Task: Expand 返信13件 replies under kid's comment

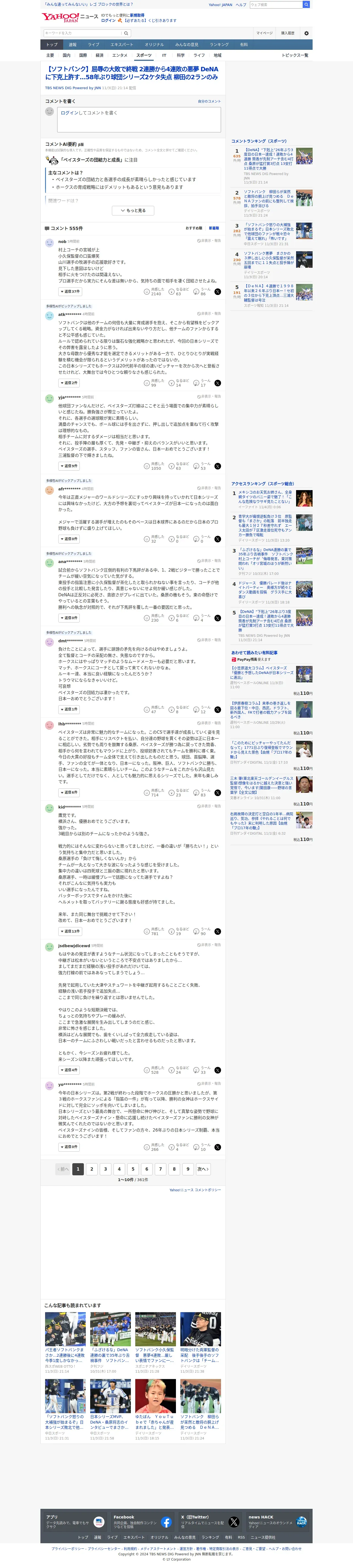Action: pos(70,931)
